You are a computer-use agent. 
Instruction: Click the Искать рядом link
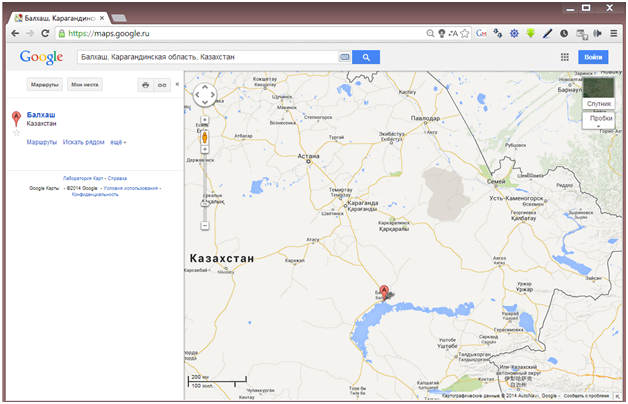click(x=83, y=142)
